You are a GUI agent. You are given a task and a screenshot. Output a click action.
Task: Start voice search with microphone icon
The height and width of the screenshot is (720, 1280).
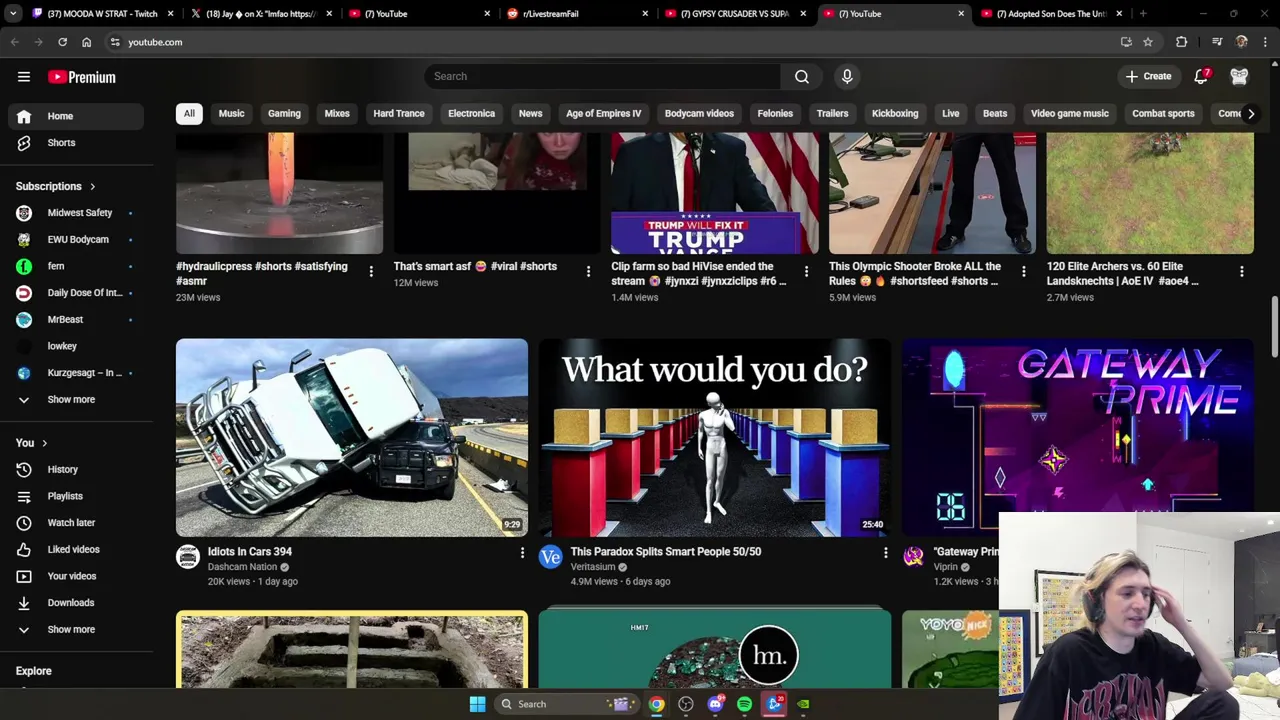(x=847, y=76)
